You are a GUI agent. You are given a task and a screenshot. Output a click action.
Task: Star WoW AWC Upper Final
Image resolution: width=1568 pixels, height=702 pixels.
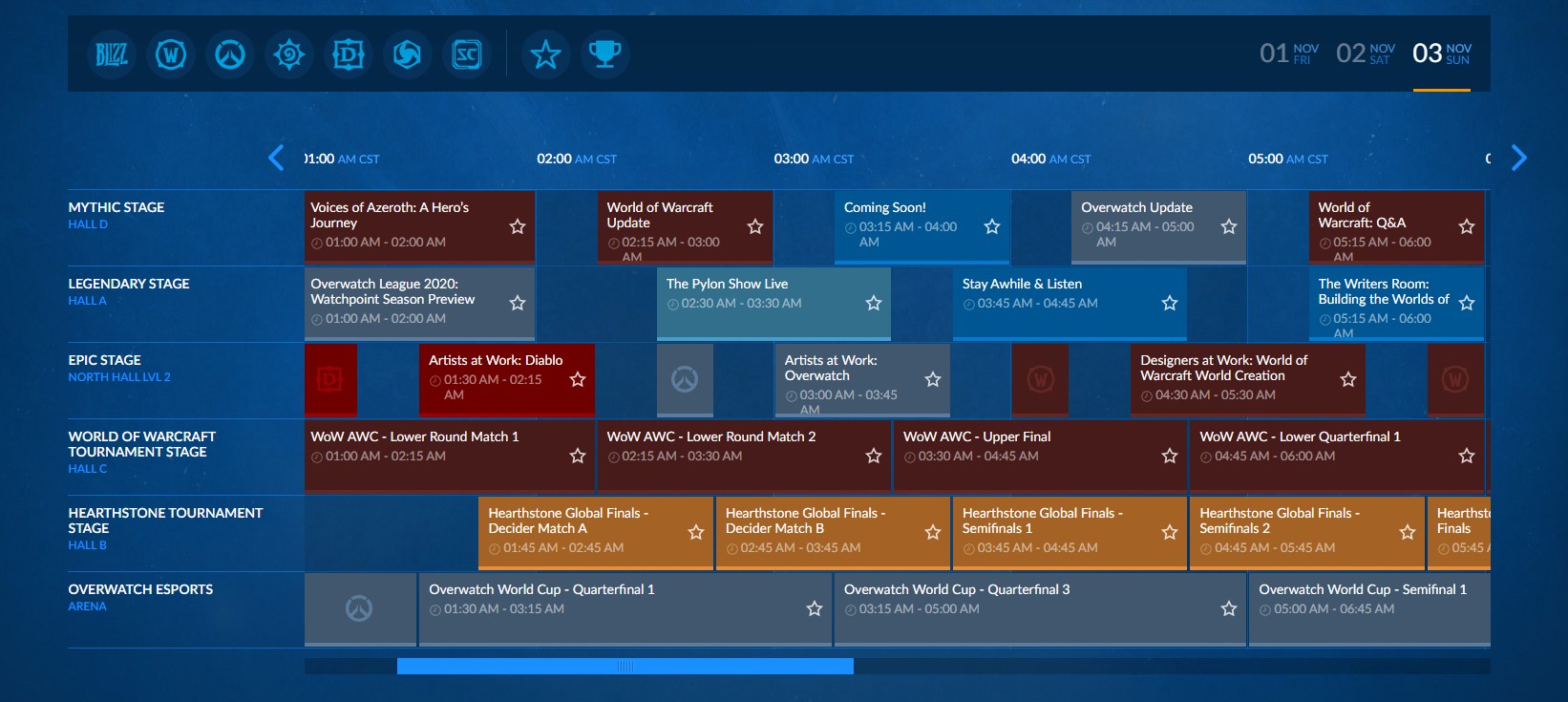click(1170, 457)
